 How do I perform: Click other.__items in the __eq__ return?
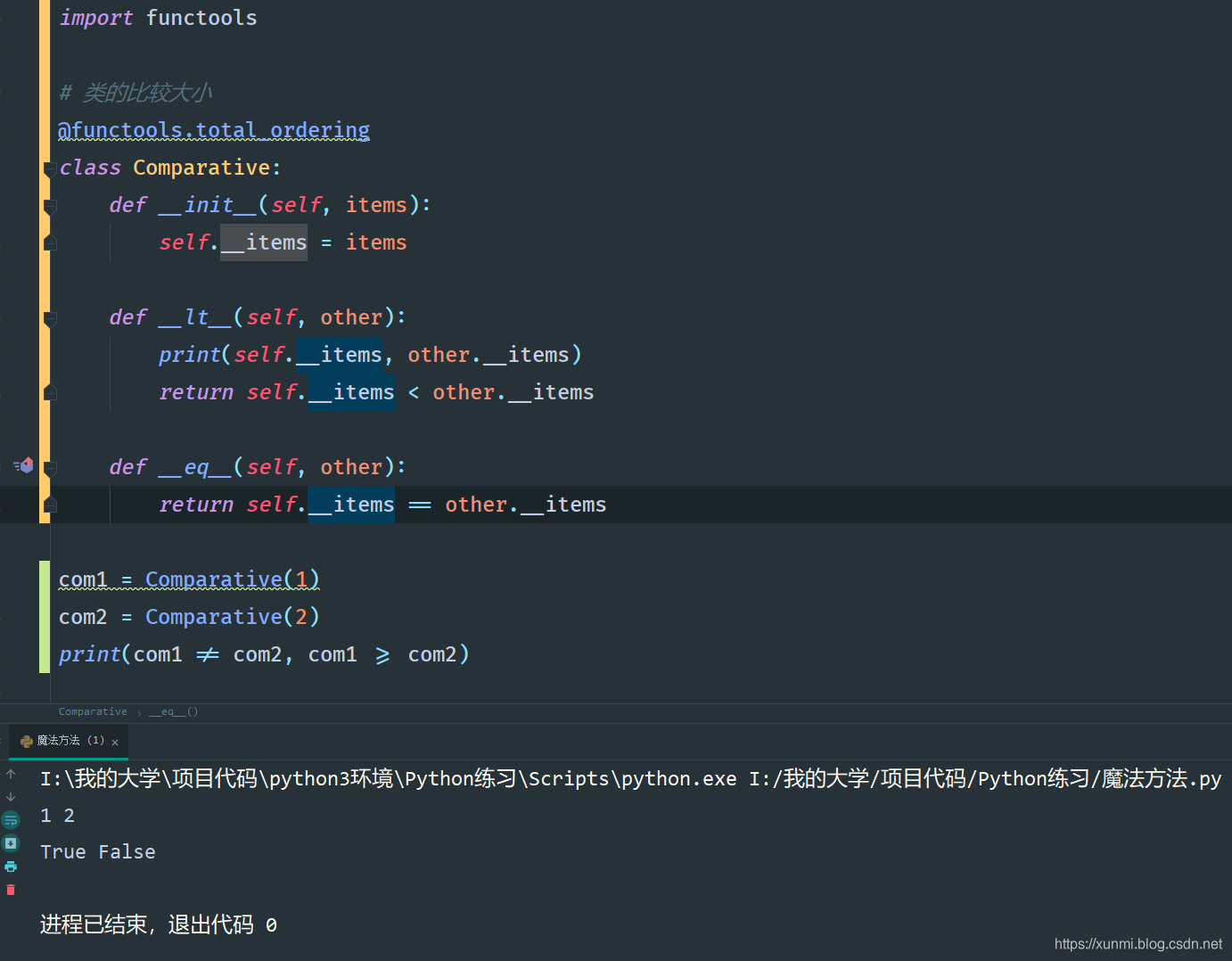click(x=526, y=505)
